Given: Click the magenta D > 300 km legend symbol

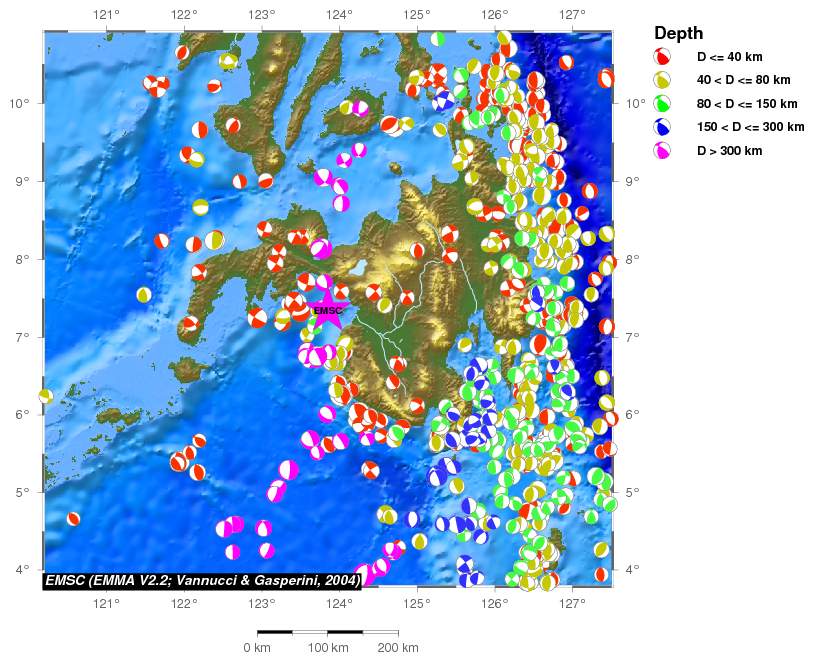Looking at the screenshot, I should 662,151.
